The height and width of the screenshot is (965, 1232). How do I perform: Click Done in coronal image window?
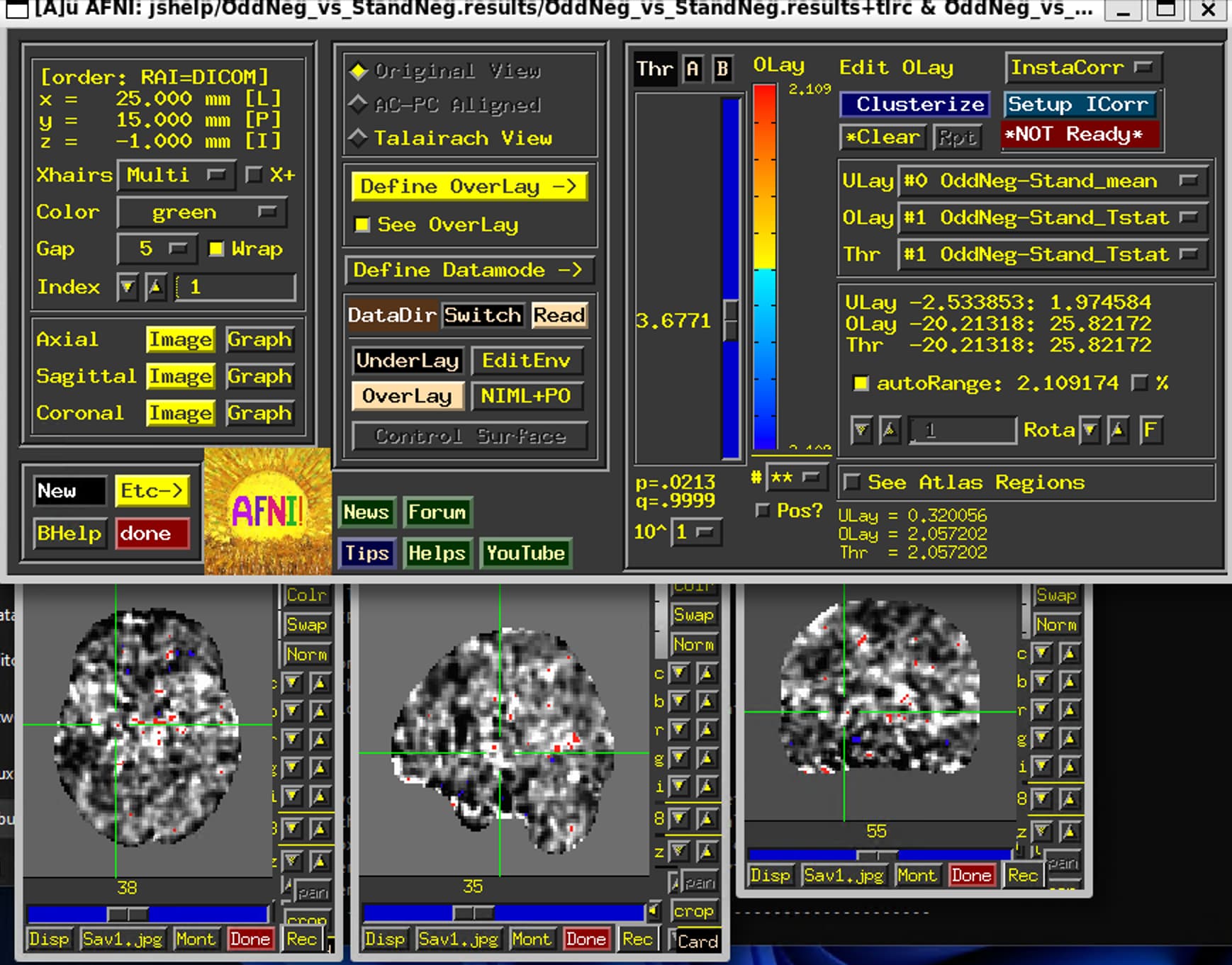pyautogui.click(x=971, y=876)
